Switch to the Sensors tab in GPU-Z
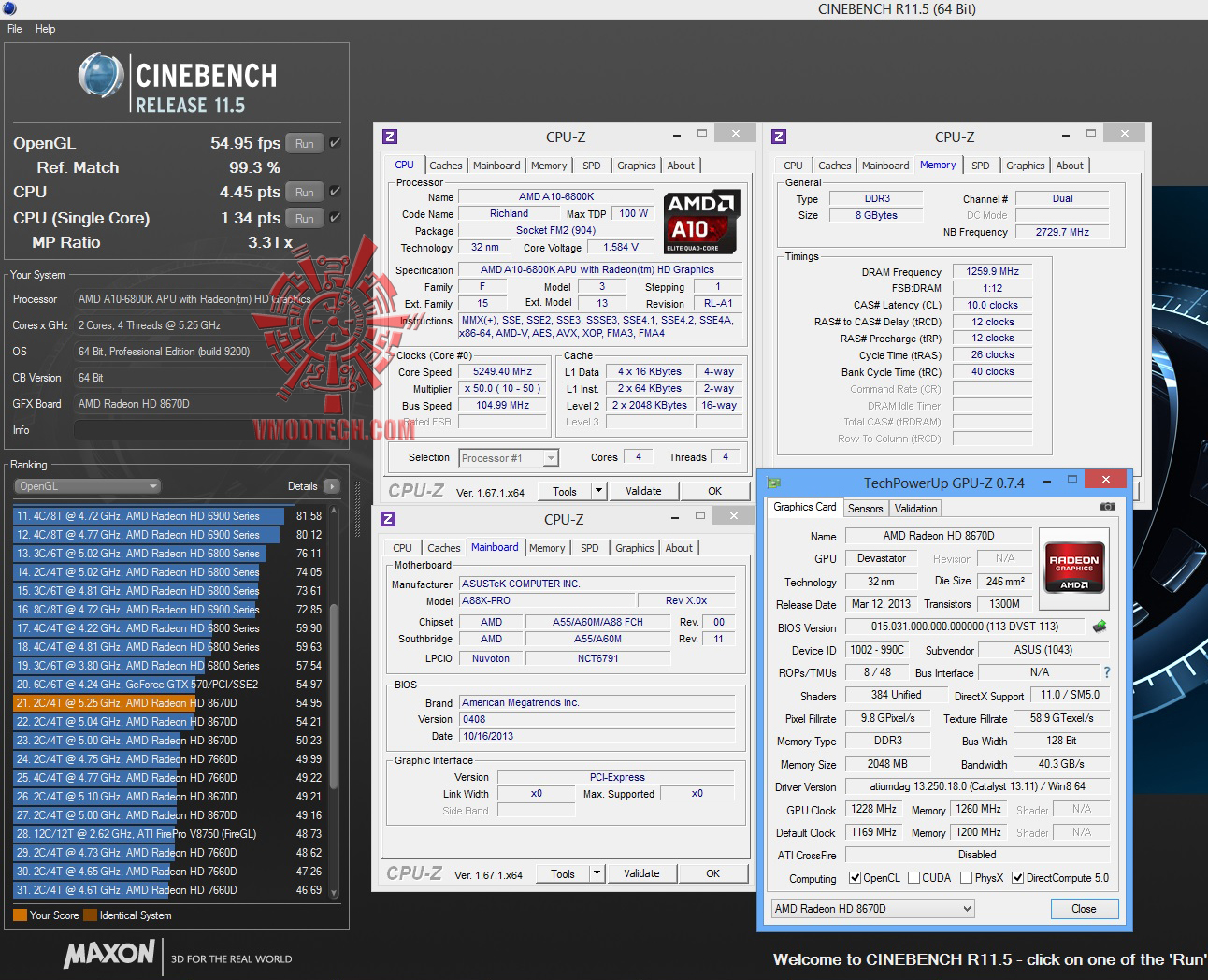 (865, 509)
